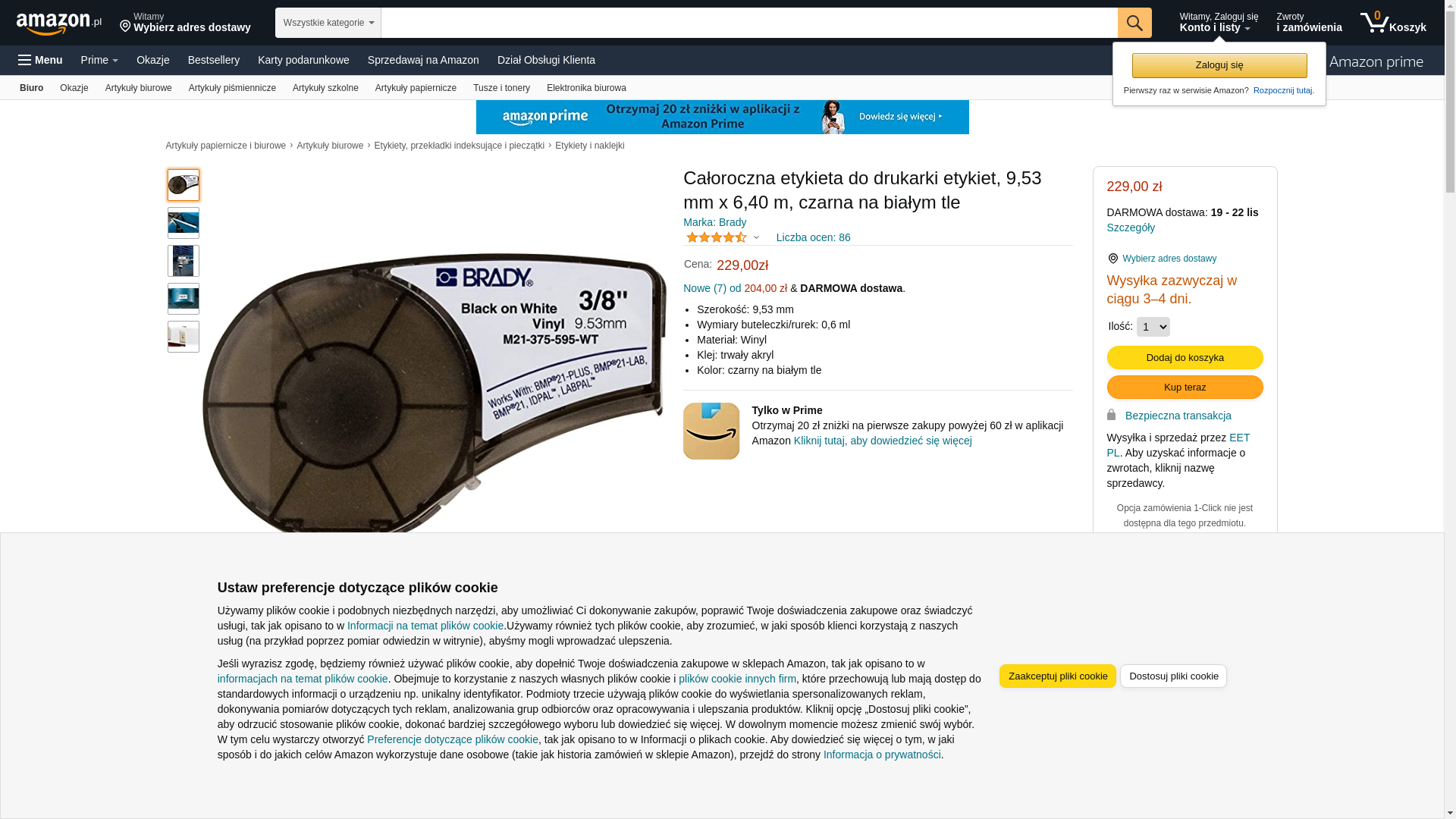Open Bestsellery in navigation bar
The width and height of the screenshot is (1456, 819).
(x=214, y=60)
